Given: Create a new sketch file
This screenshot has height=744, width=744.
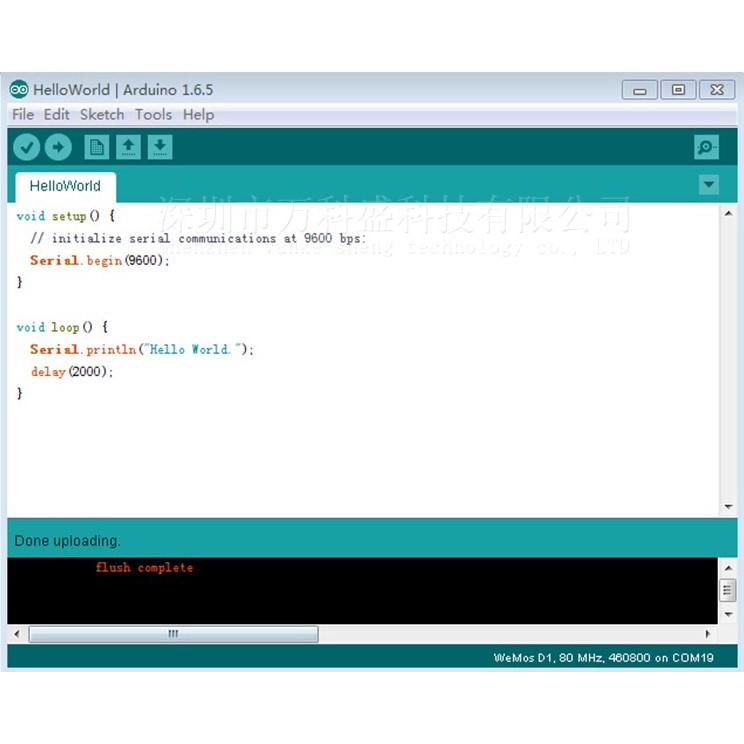Looking at the screenshot, I should (97, 147).
